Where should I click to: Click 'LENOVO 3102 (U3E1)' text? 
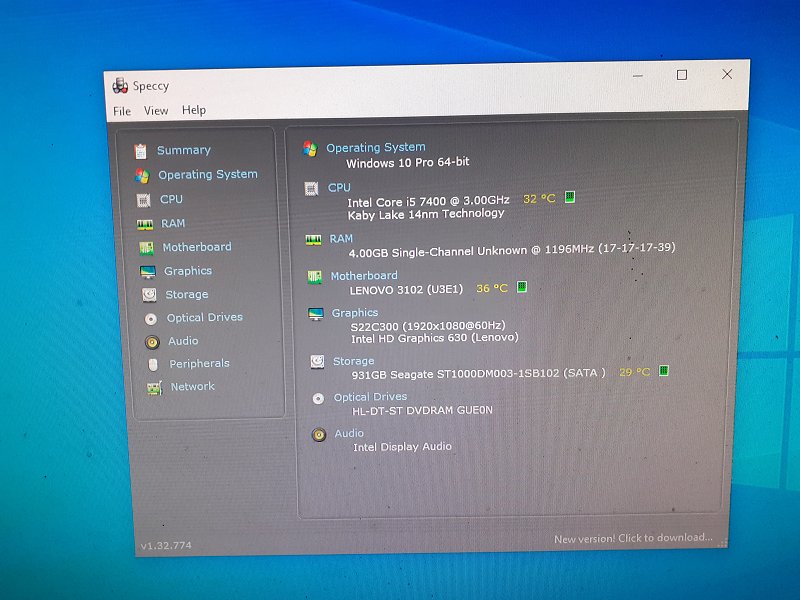pos(406,290)
